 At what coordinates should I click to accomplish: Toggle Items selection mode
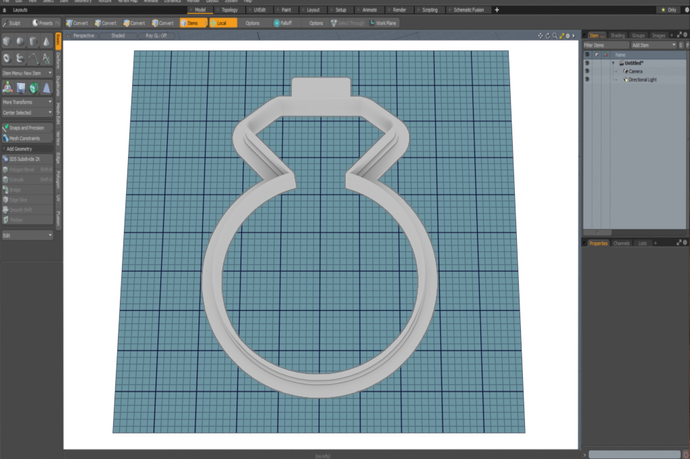[193, 23]
